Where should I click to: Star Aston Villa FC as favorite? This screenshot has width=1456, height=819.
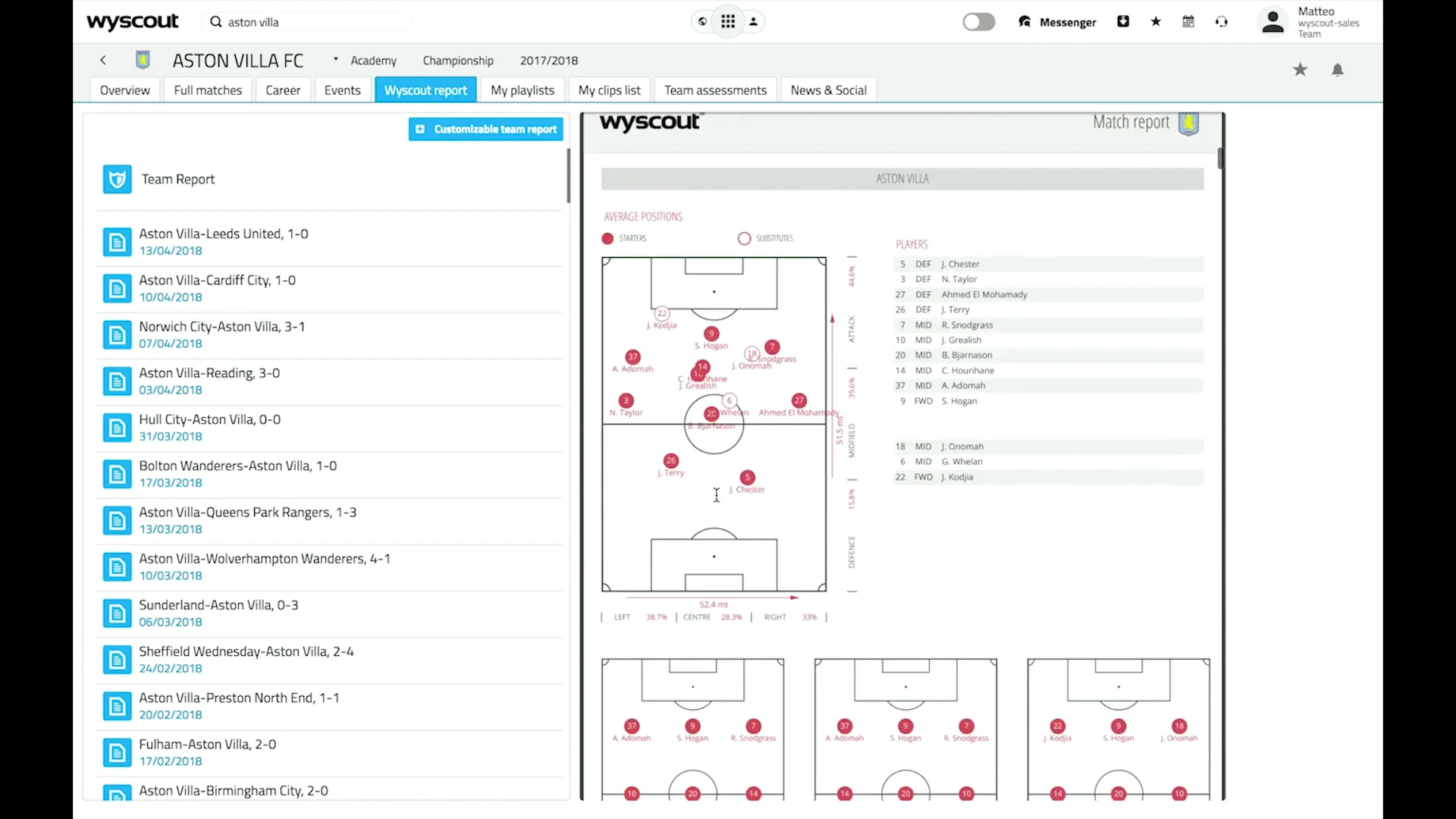(1300, 69)
